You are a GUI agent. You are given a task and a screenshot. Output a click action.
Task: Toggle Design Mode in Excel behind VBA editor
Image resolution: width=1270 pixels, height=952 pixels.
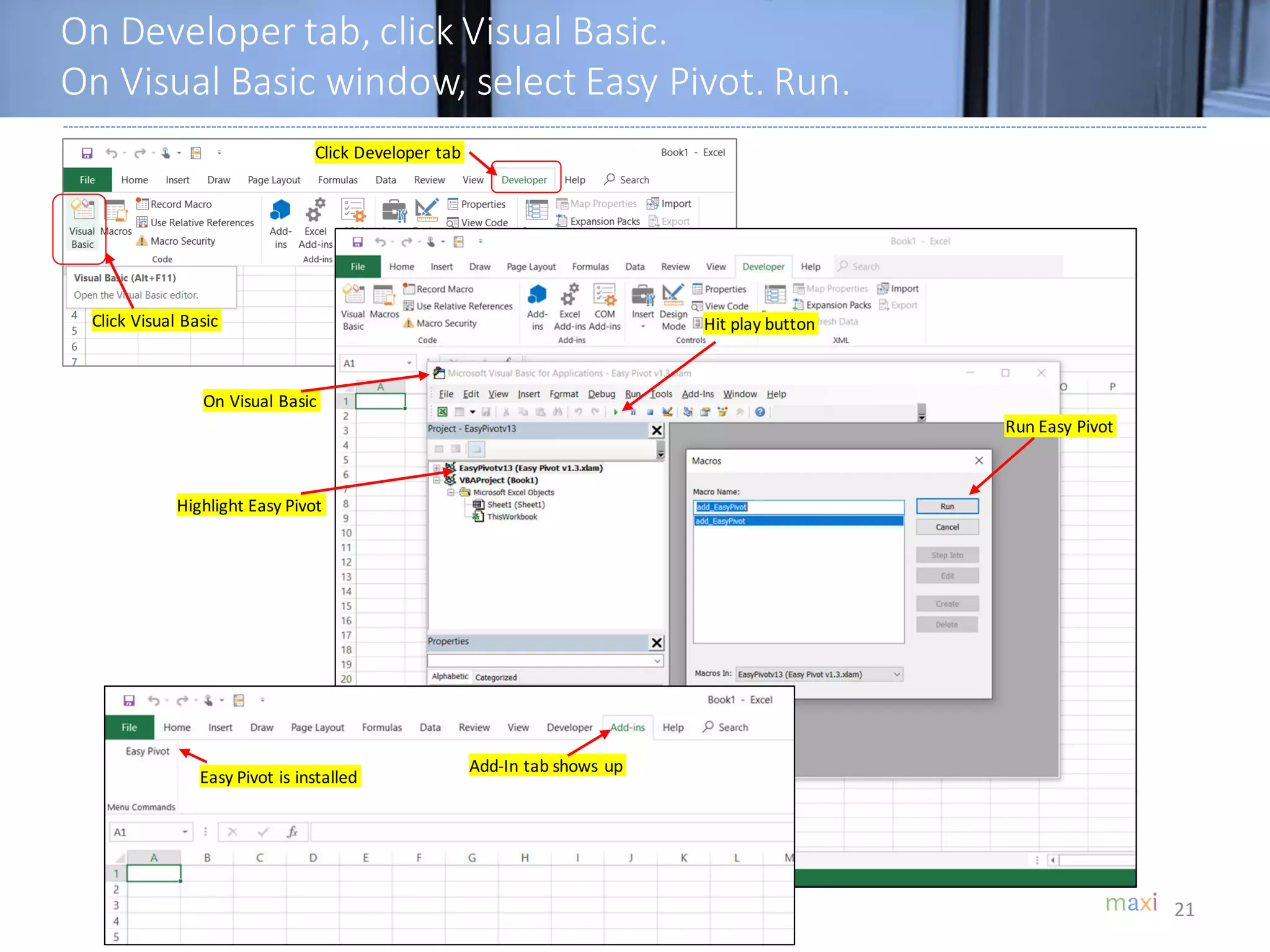(x=673, y=307)
